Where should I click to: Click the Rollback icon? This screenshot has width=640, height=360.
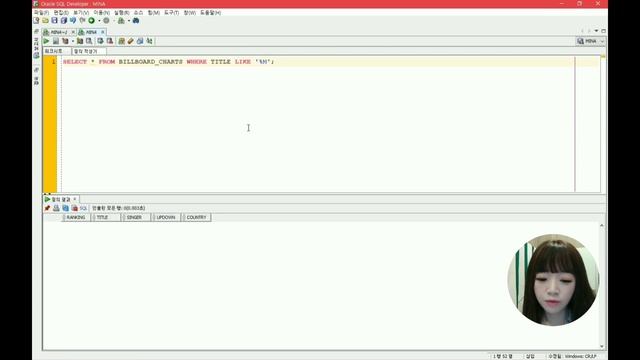pos(109,41)
